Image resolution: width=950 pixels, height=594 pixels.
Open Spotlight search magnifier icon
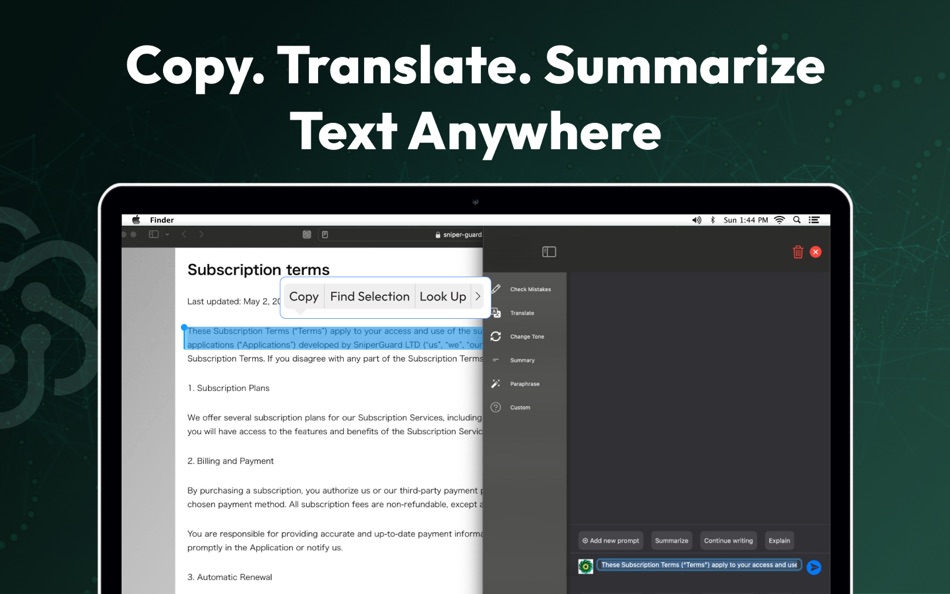tap(797, 220)
